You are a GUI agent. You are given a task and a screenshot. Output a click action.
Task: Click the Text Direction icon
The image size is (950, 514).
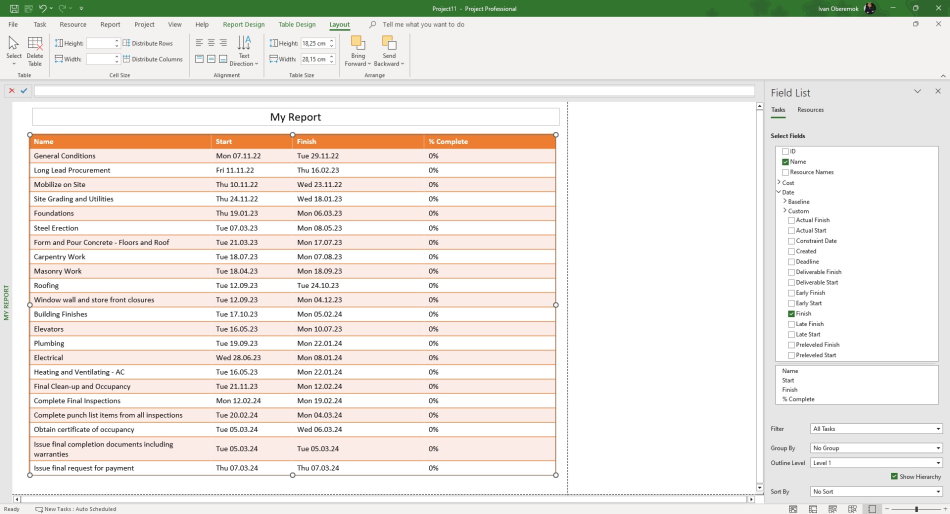pyautogui.click(x=244, y=42)
